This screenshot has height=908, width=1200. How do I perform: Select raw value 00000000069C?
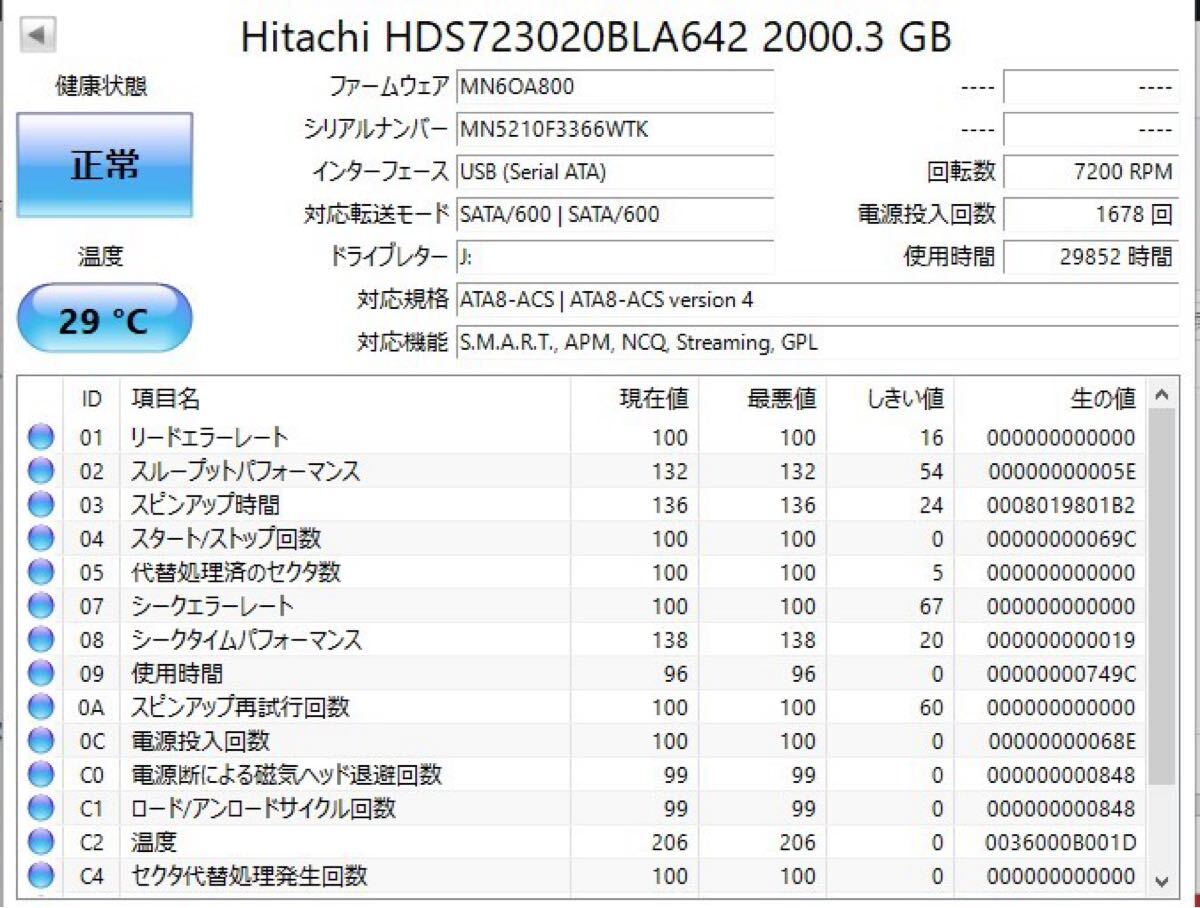pos(1061,539)
